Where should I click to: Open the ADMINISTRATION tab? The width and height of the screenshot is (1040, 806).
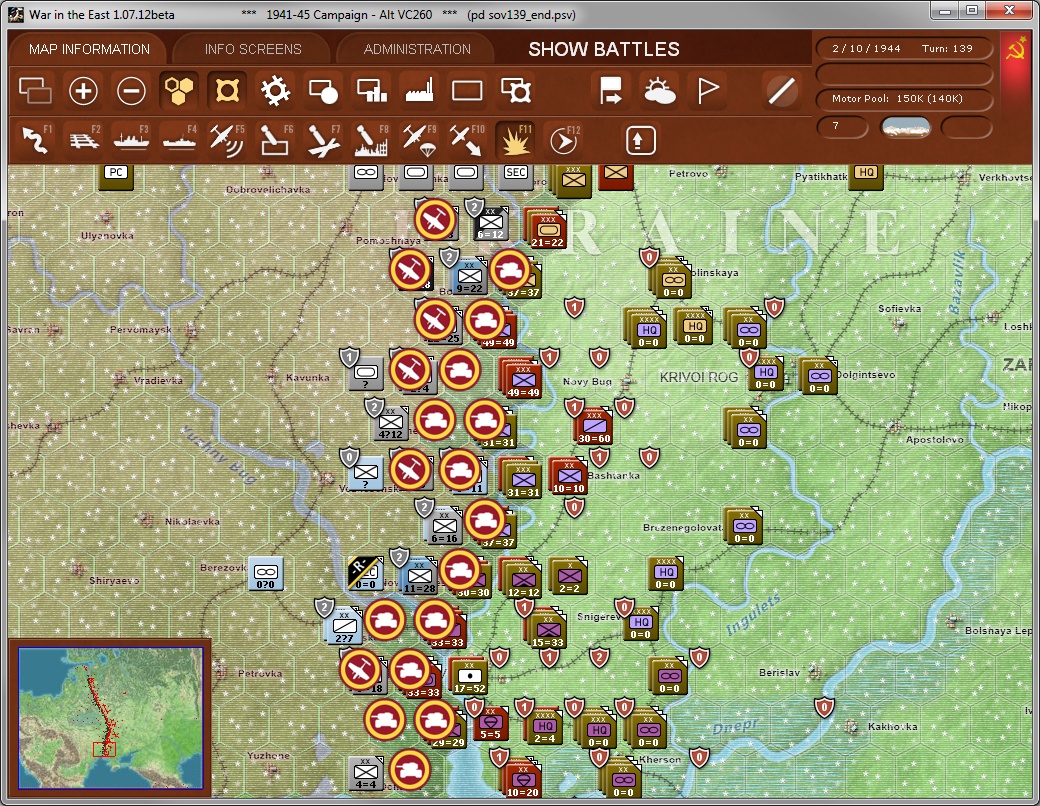[x=417, y=49]
